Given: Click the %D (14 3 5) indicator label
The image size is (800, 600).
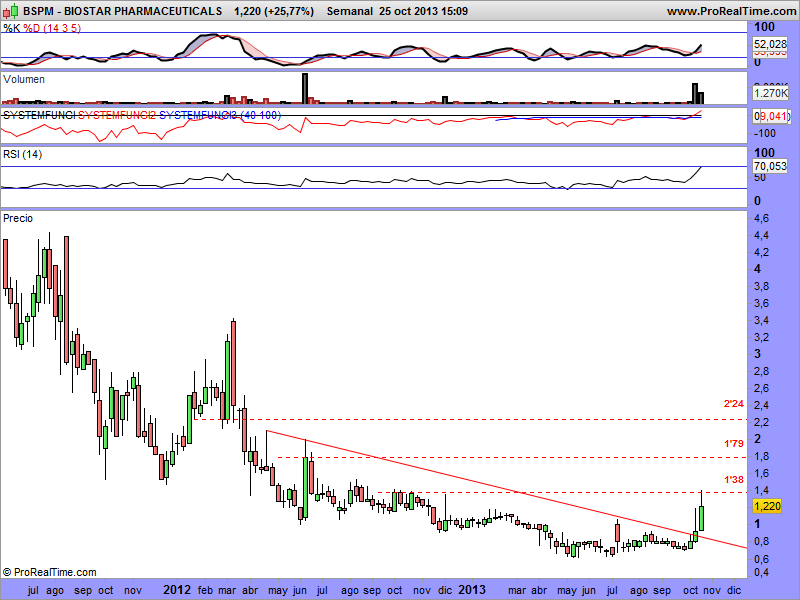Looking at the screenshot, I should pos(52,29).
